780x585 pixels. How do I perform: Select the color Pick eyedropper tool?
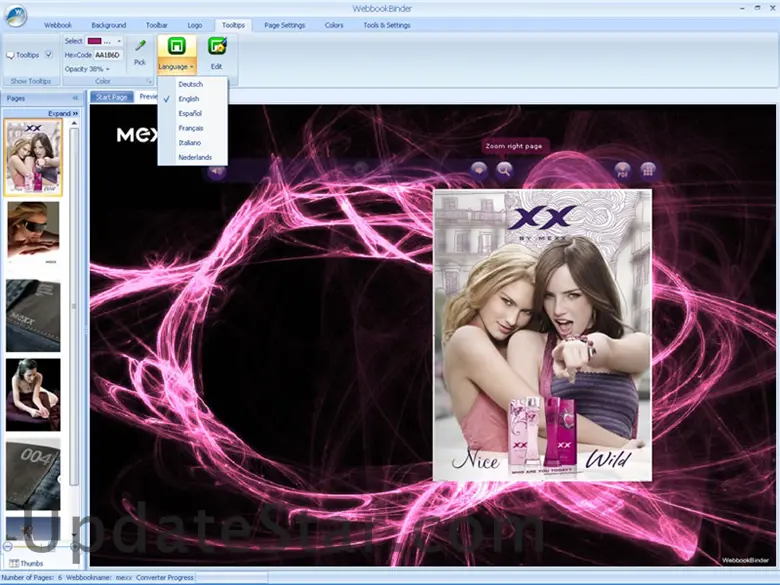pyautogui.click(x=140, y=52)
